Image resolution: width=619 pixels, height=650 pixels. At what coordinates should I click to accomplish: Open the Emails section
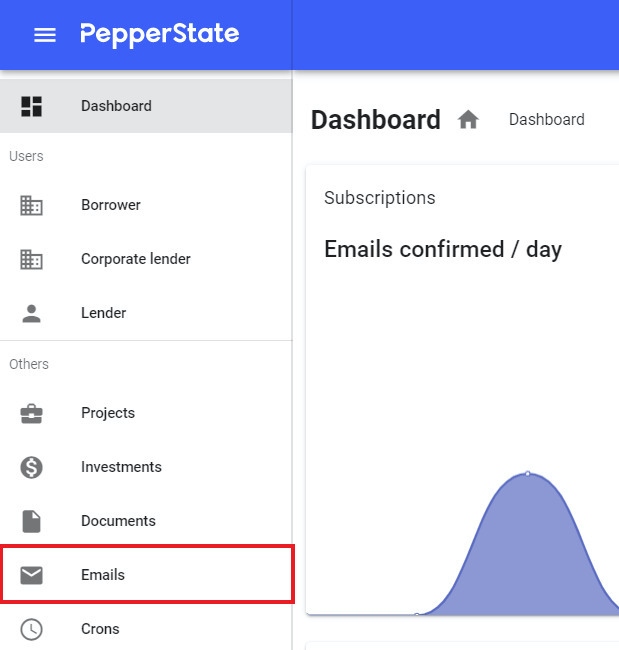coord(103,575)
